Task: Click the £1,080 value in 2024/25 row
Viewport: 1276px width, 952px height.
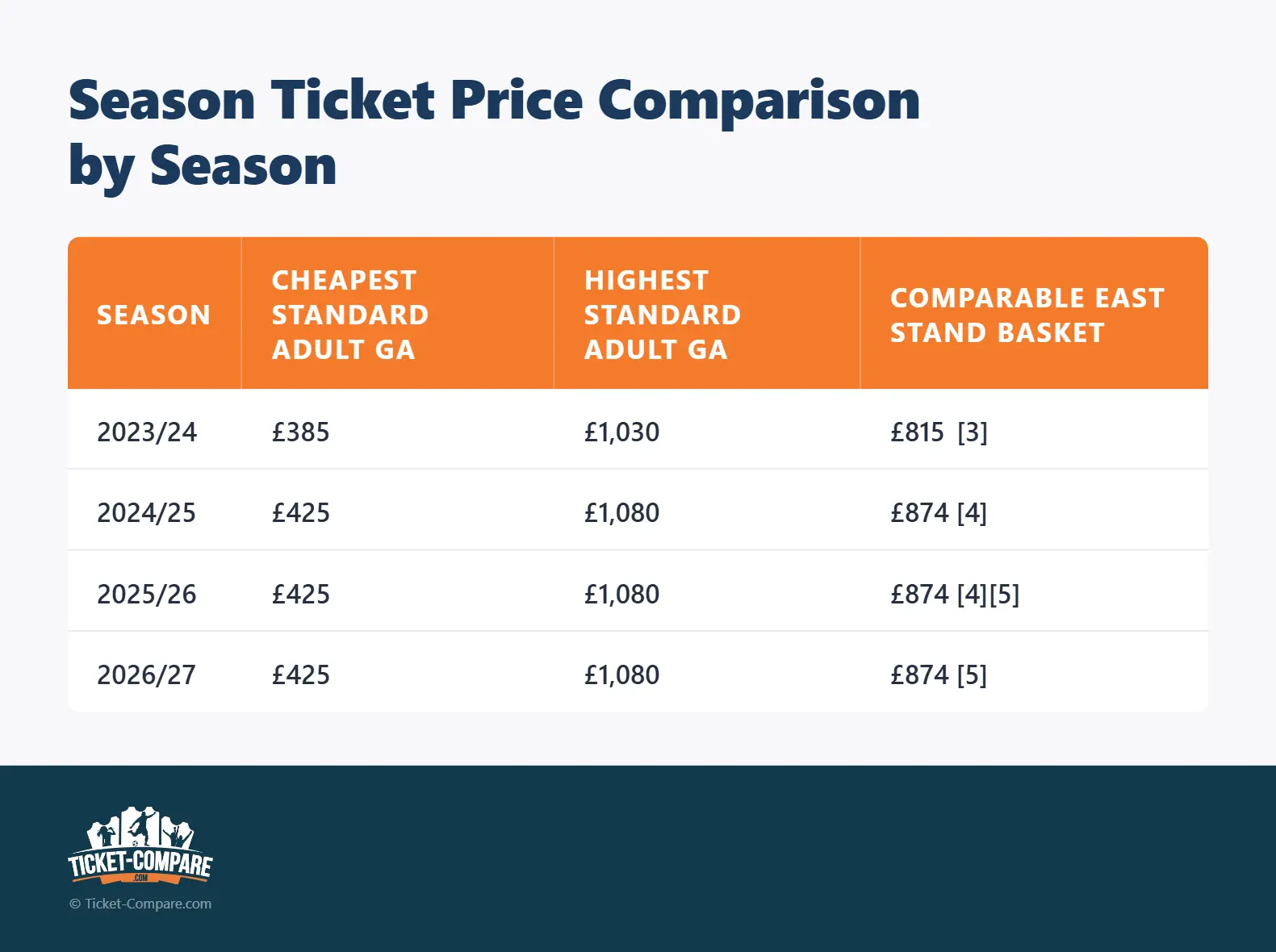Action: (621, 513)
